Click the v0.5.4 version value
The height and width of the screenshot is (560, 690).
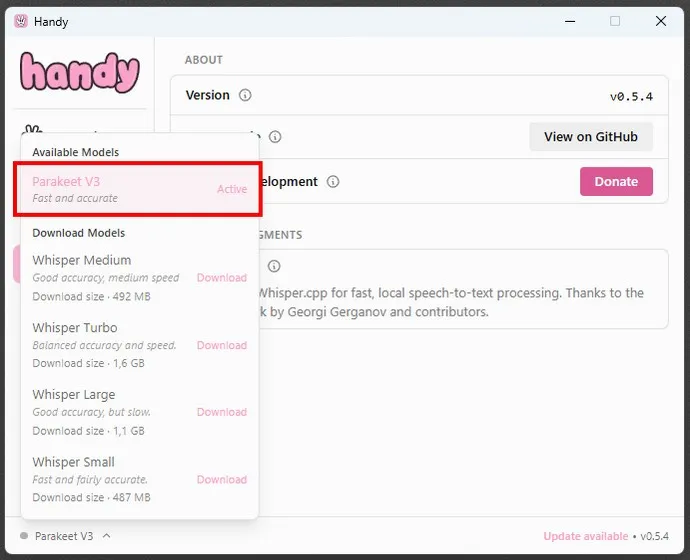pos(631,96)
